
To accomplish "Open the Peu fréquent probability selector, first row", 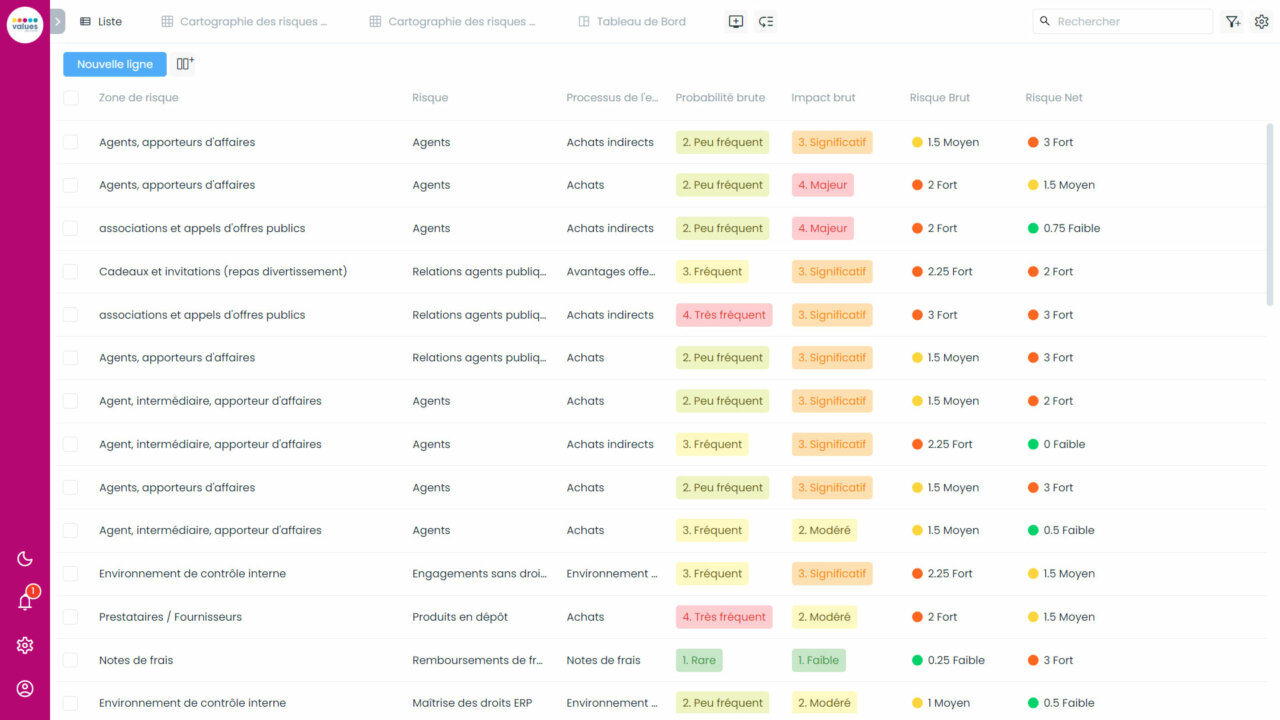I will [722, 141].
